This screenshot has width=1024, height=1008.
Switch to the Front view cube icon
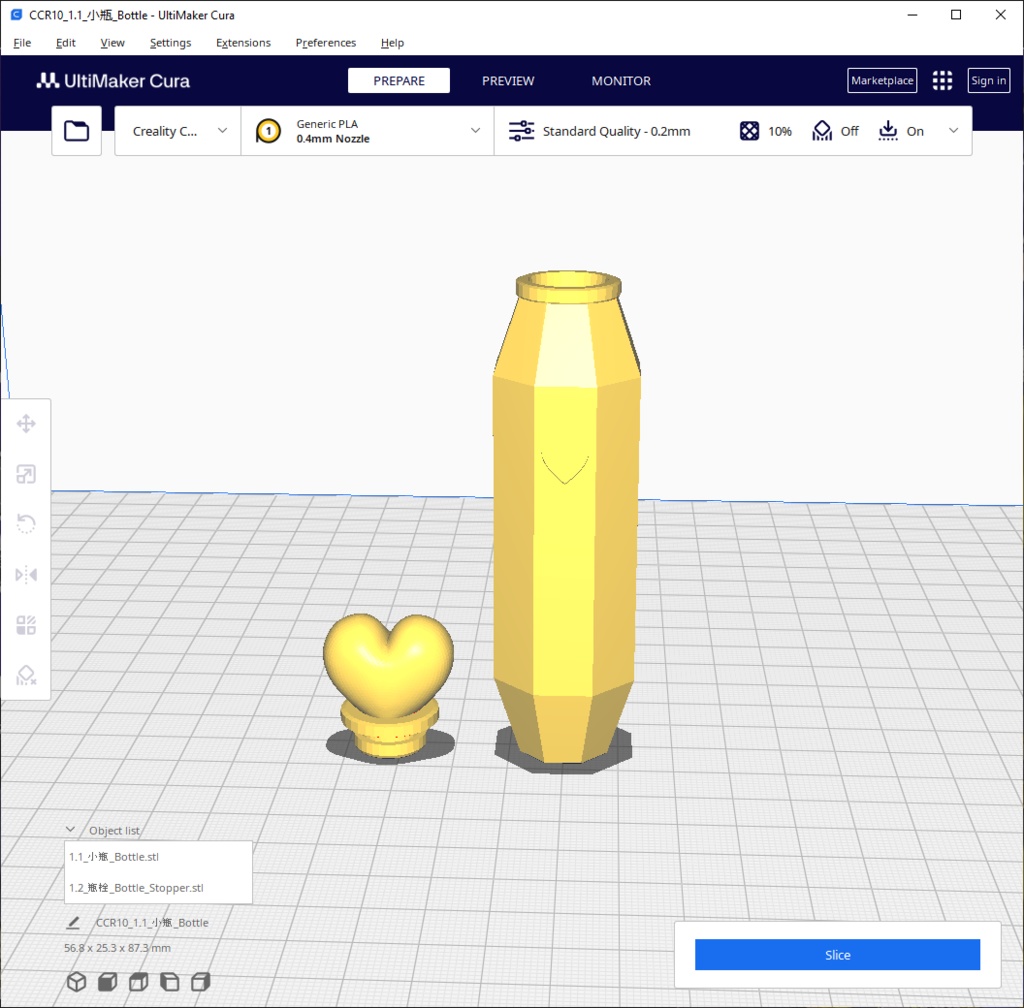(x=108, y=982)
